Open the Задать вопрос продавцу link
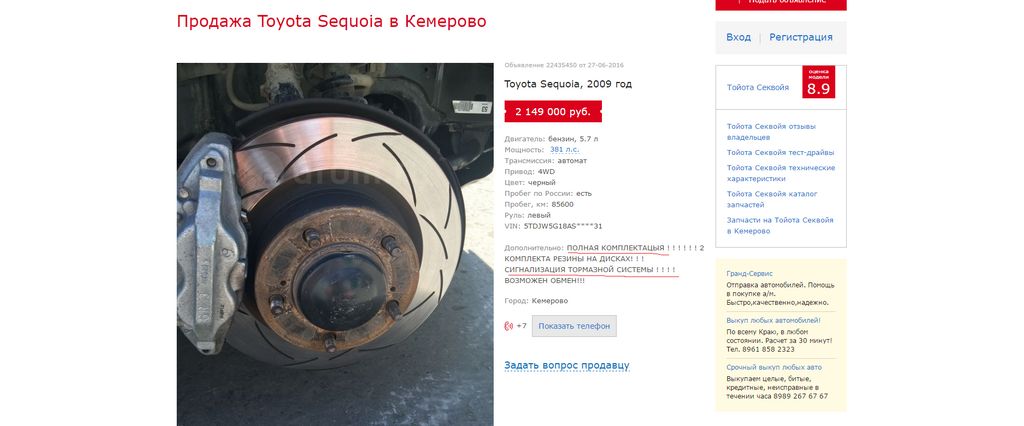The image size is (1024, 426). click(567, 365)
